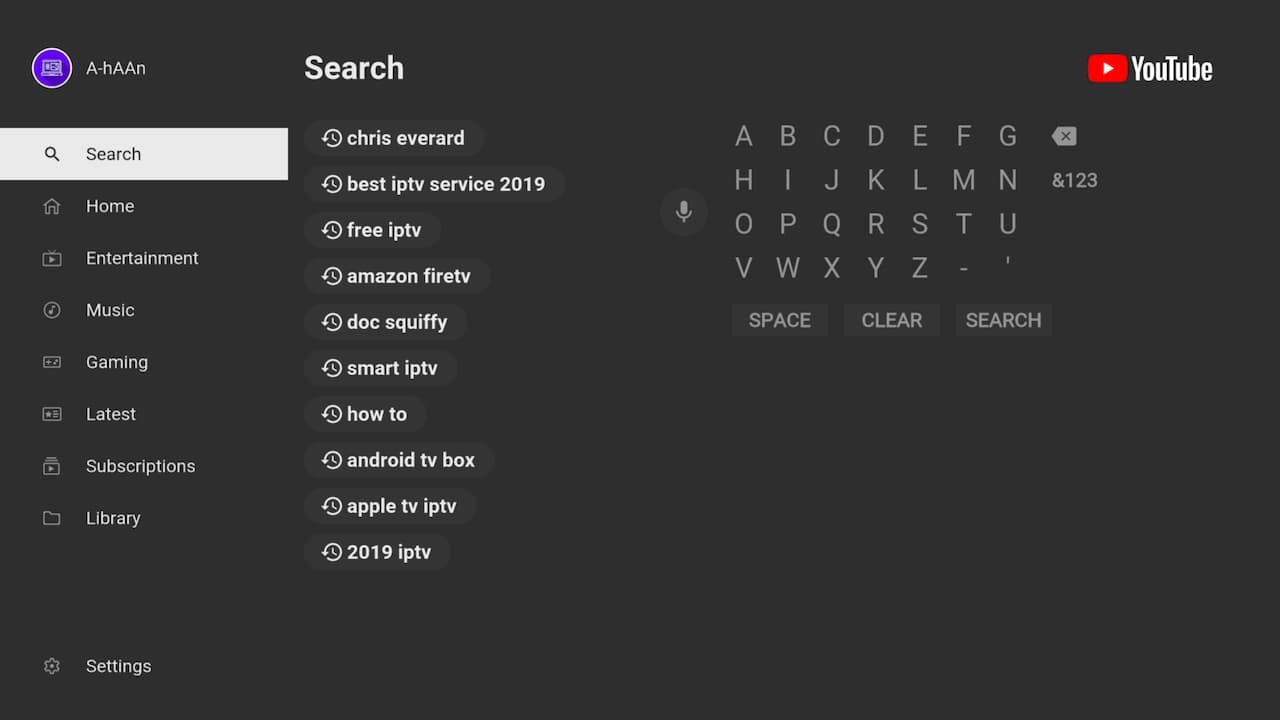The image size is (1280, 720).
Task: Type the letter Q on keyboard
Action: (832, 224)
